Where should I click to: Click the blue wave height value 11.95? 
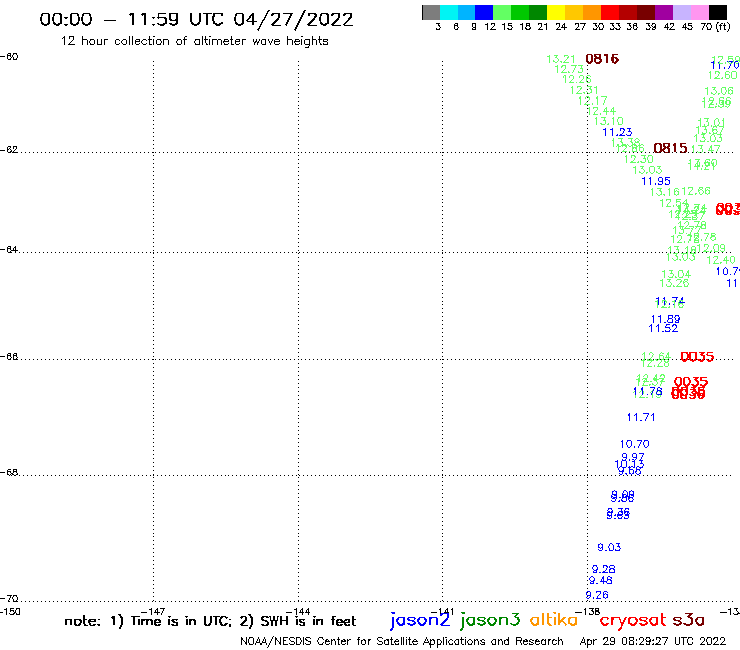coord(656,181)
